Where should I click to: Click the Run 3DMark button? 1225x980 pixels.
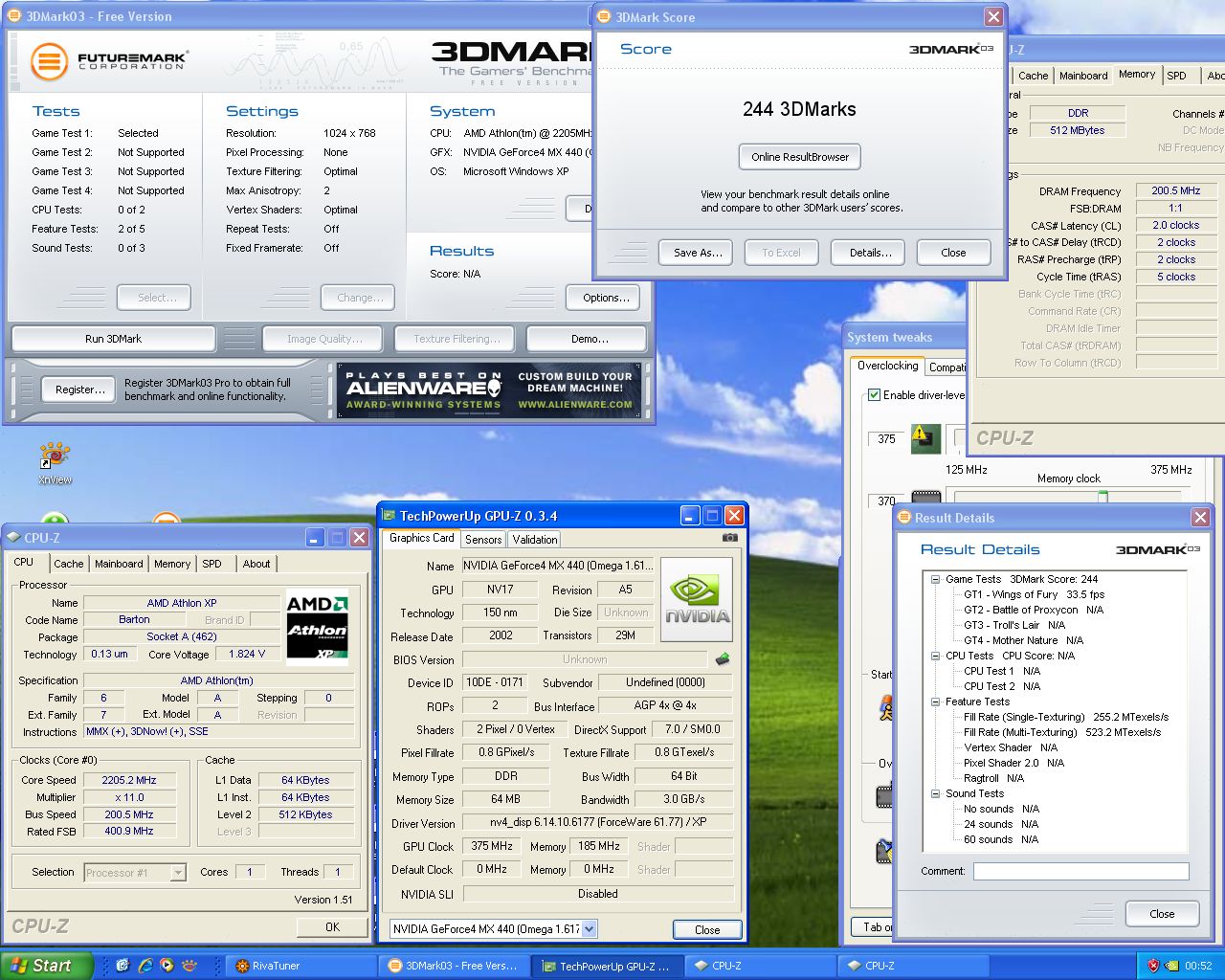(114, 339)
